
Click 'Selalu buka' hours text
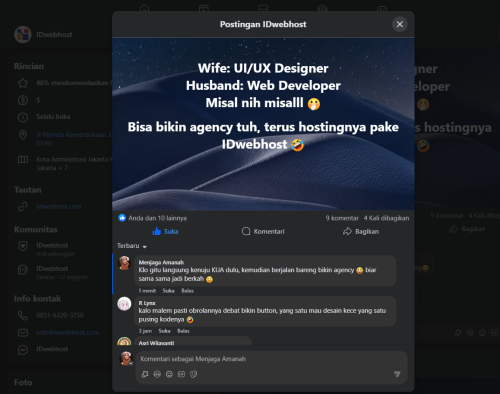pyautogui.click(x=53, y=117)
